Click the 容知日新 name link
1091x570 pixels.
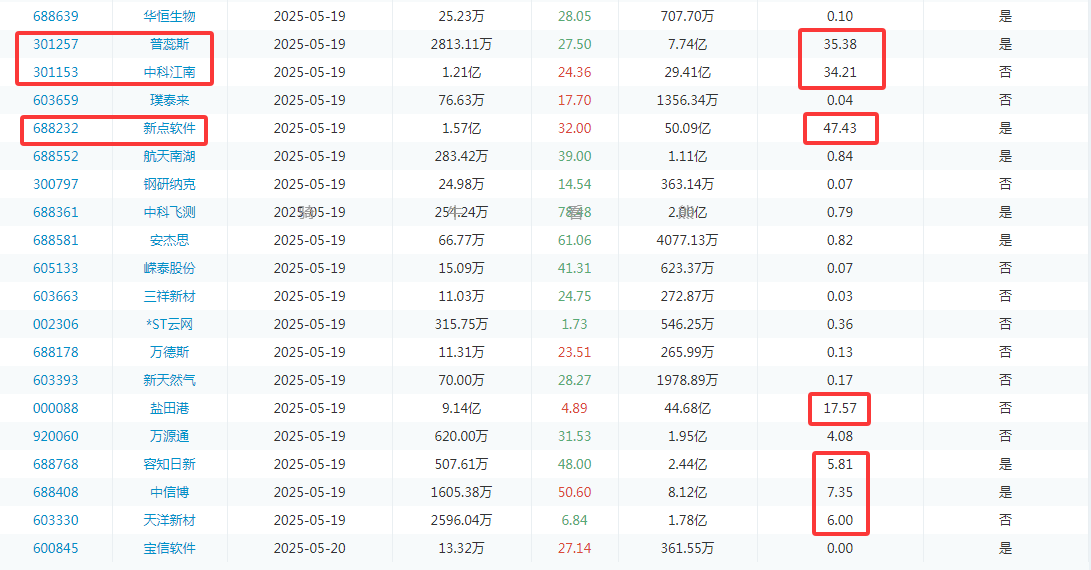(x=169, y=464)
